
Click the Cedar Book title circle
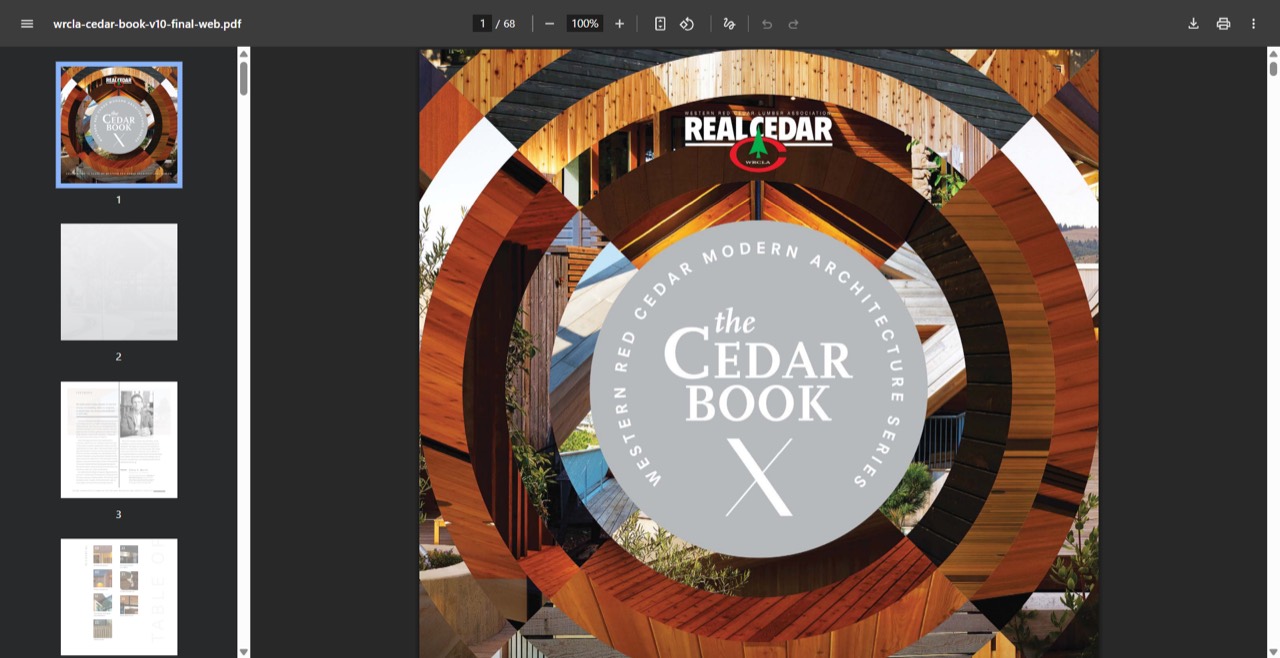click(x=758, y=389)
